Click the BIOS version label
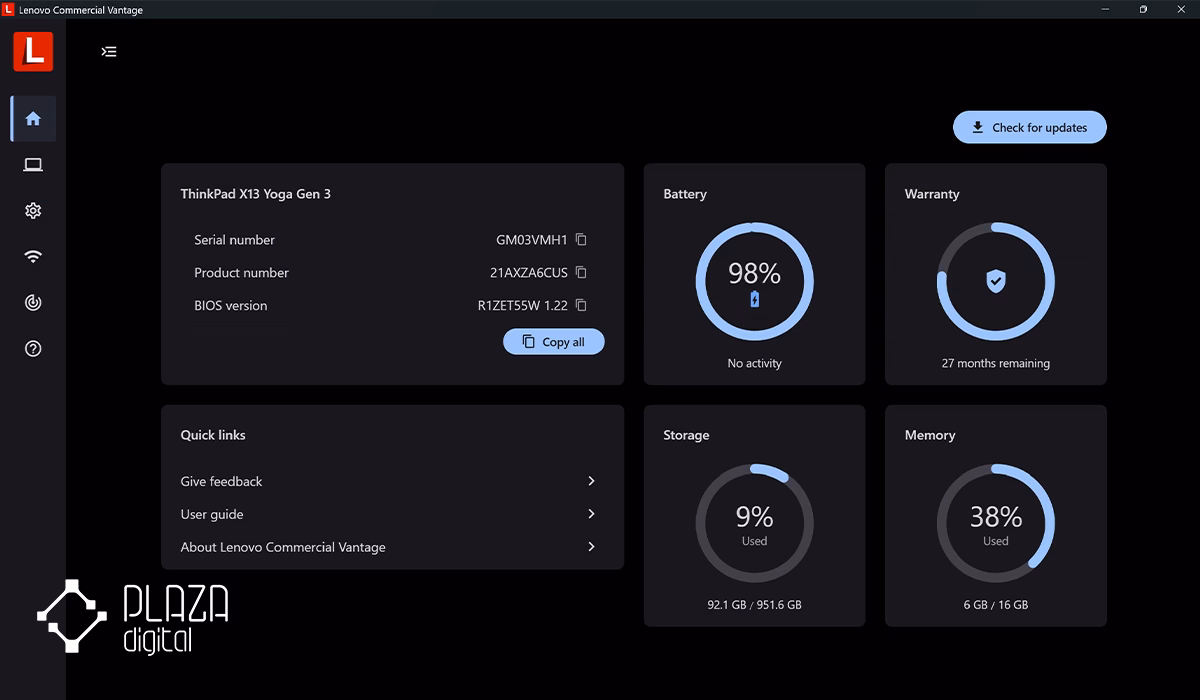 coord(230,306)
